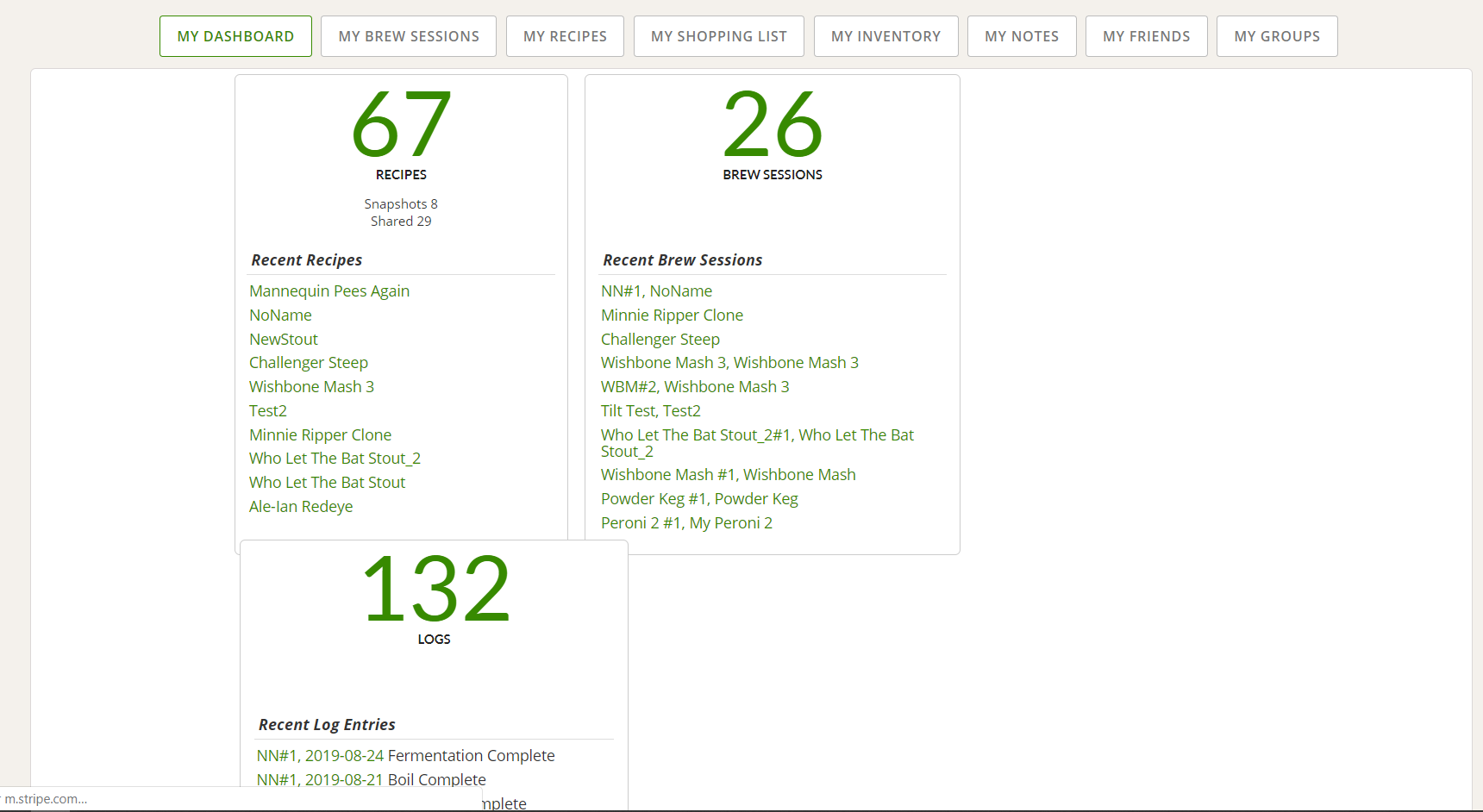Open Powder Keg #1 brew session

(x=699, y=499)
